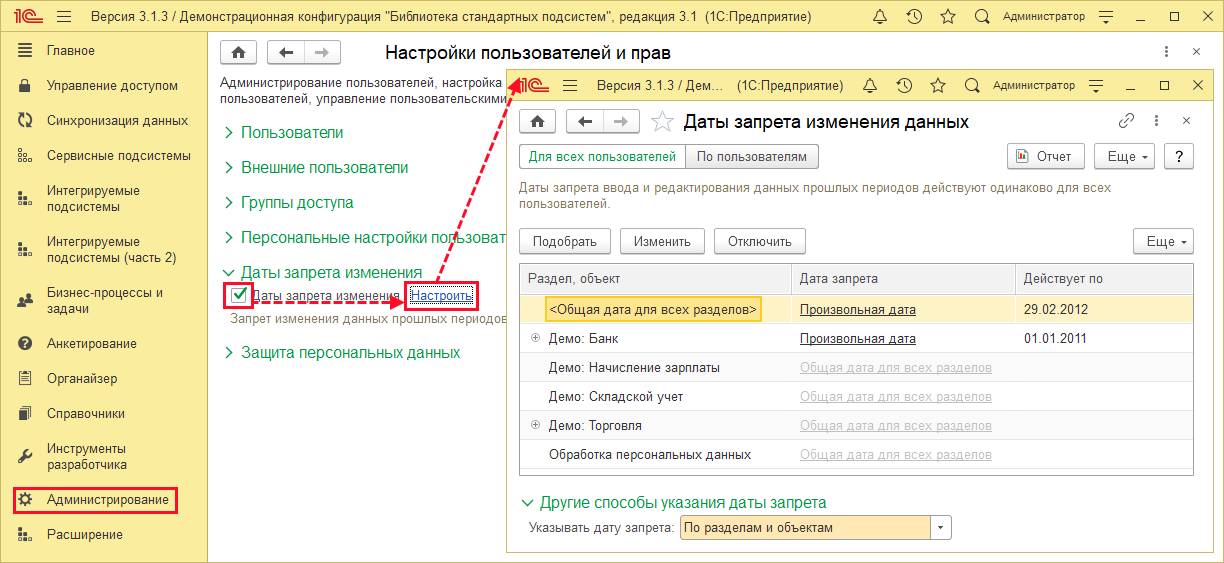The image size is (1224, 563).
Task: Select Для всех пользователей mode
Action: coord(602,157)
